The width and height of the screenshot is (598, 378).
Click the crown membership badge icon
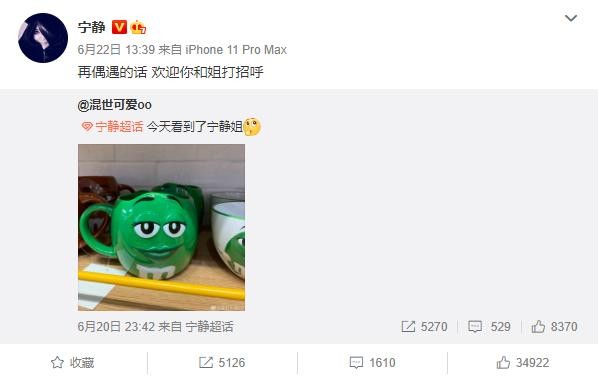[138, 27]
